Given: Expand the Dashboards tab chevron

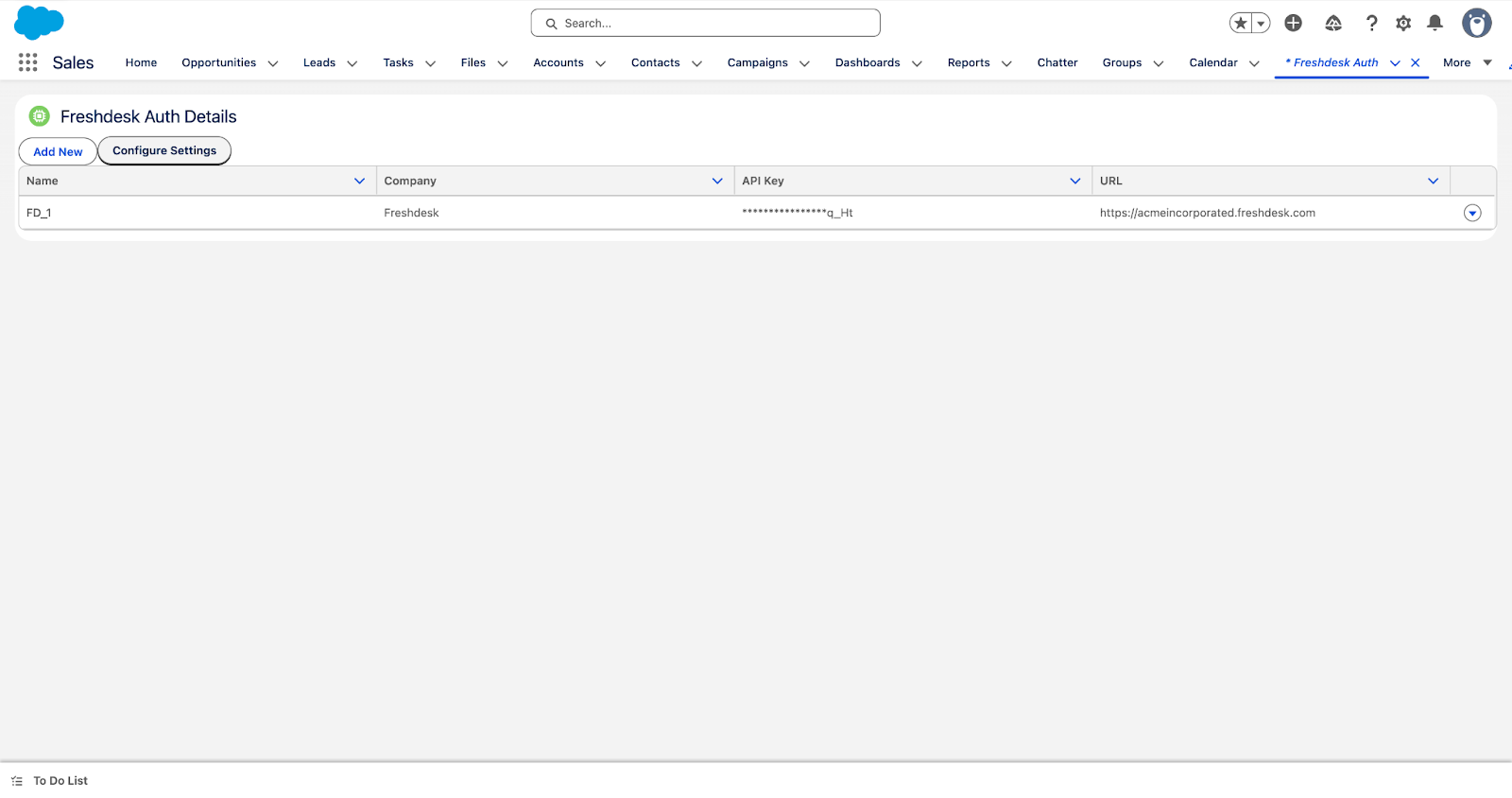Looking at the screenshot, I should click(917, 63).
